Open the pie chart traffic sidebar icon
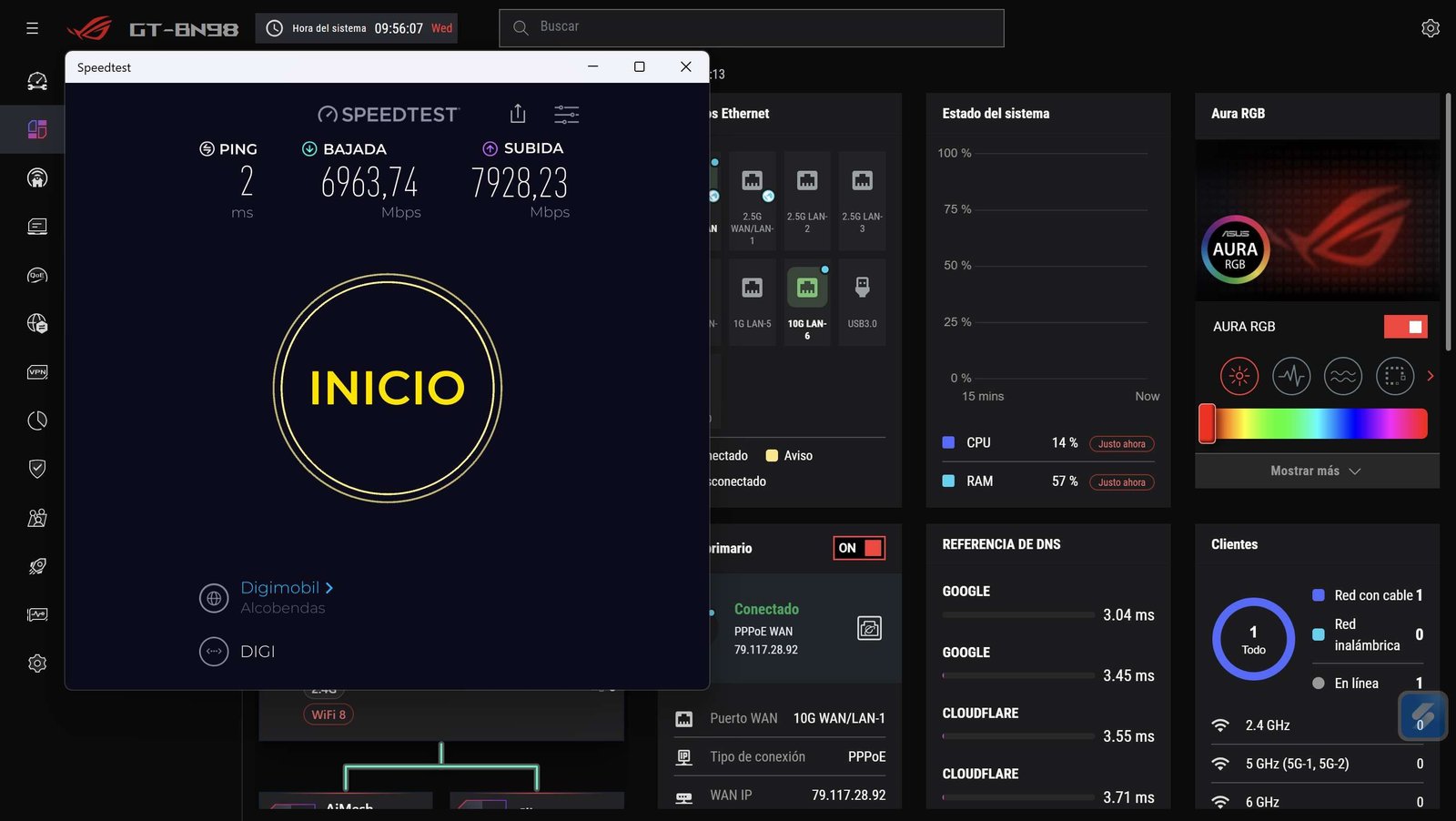1456x821 pixels. 37,421
